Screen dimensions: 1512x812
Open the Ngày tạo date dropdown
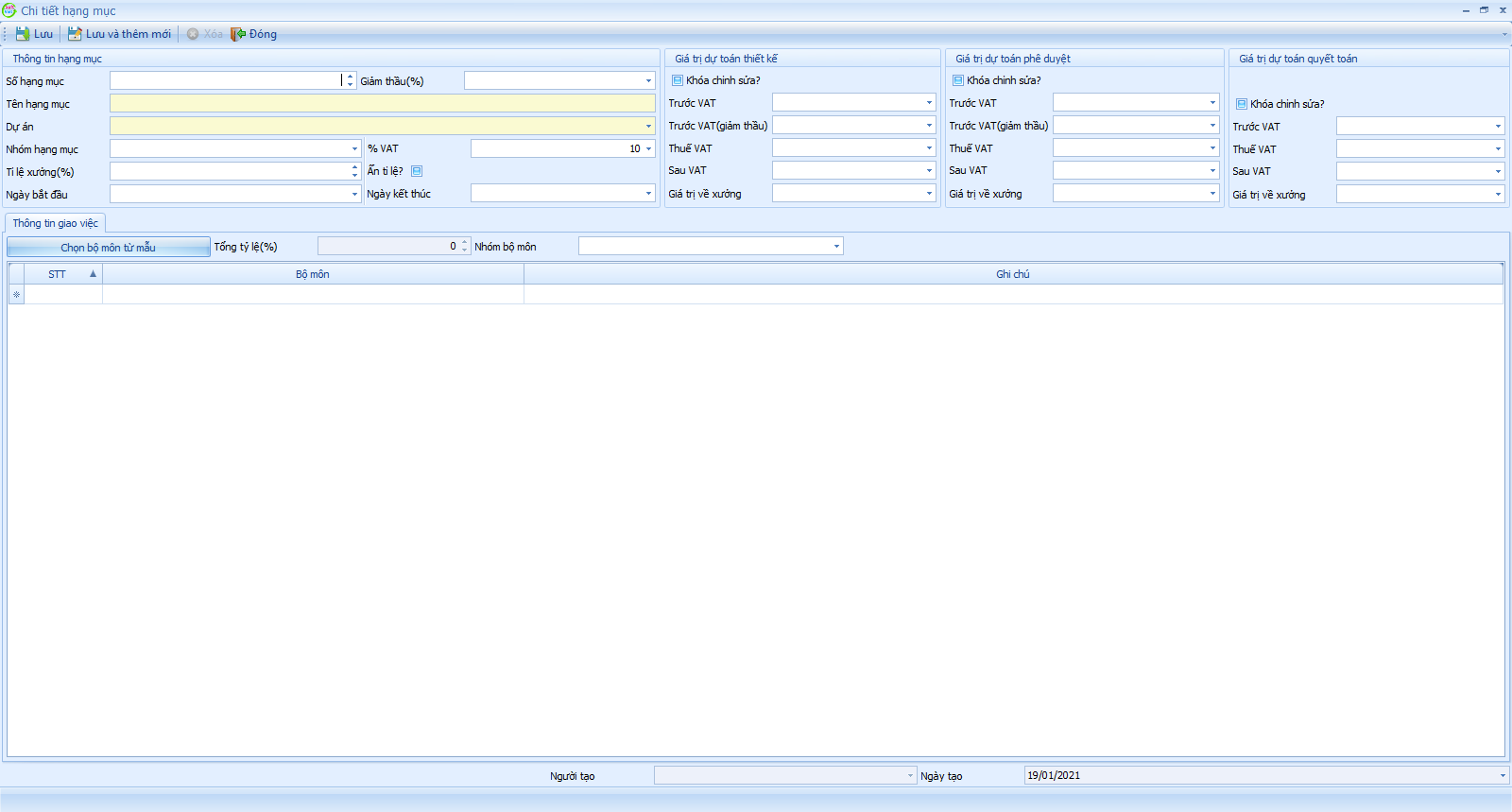[x=1503, y=776]
